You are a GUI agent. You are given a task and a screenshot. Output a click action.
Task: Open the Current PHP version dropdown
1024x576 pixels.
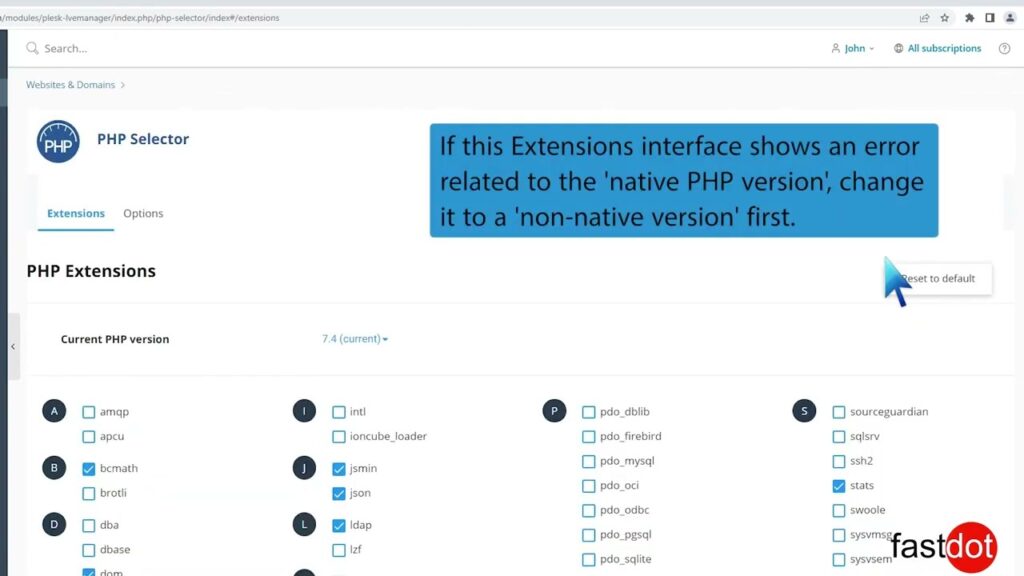355,339
